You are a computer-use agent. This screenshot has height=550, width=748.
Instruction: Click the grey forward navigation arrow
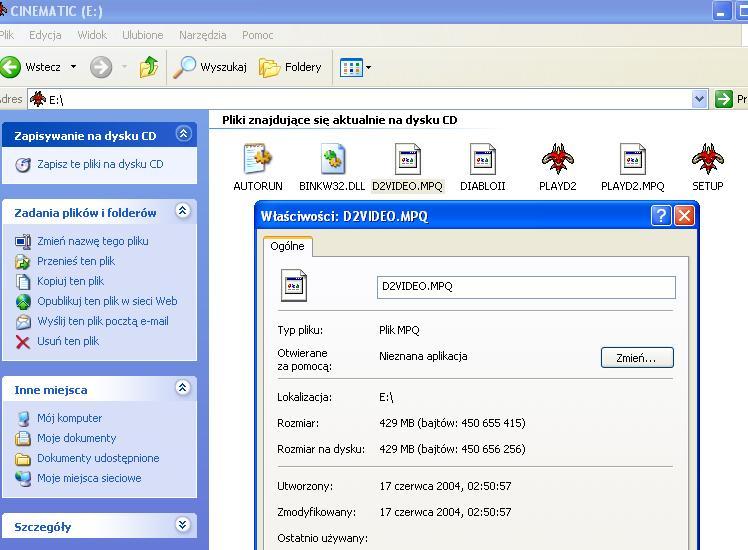click(101, 67)
